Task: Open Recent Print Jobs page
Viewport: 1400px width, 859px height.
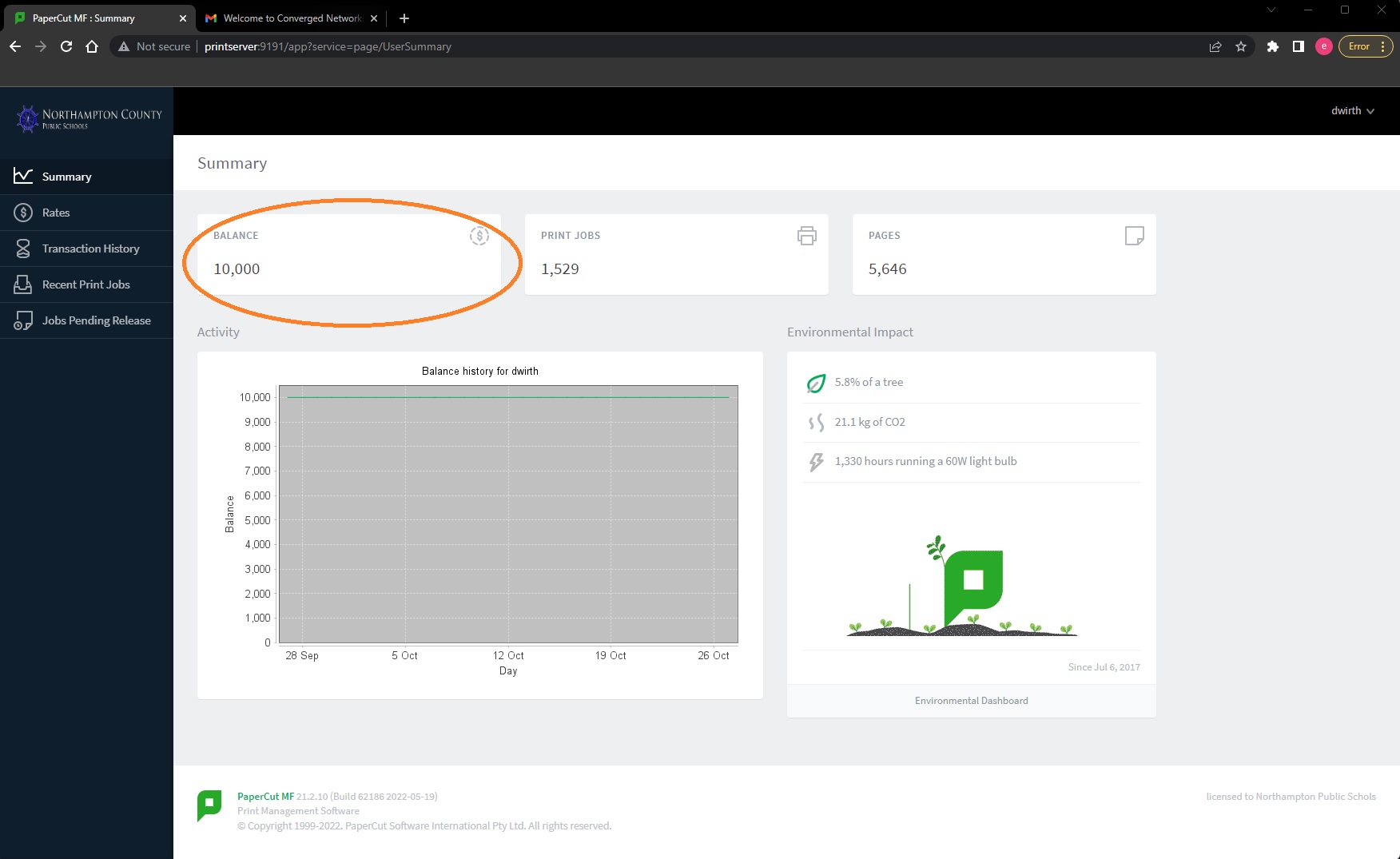Action: (86, 284)
